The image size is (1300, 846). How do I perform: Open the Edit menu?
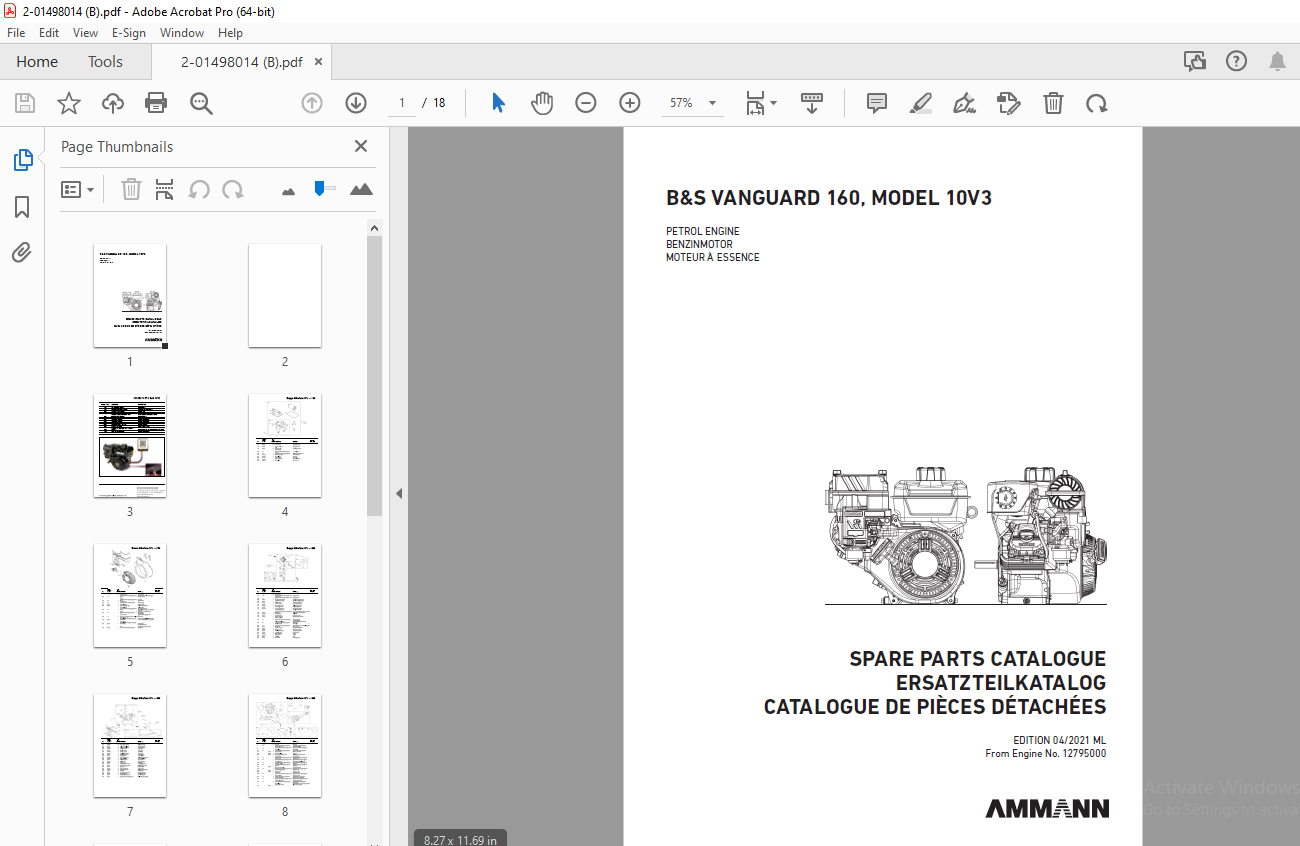click(x=49, y=33)
